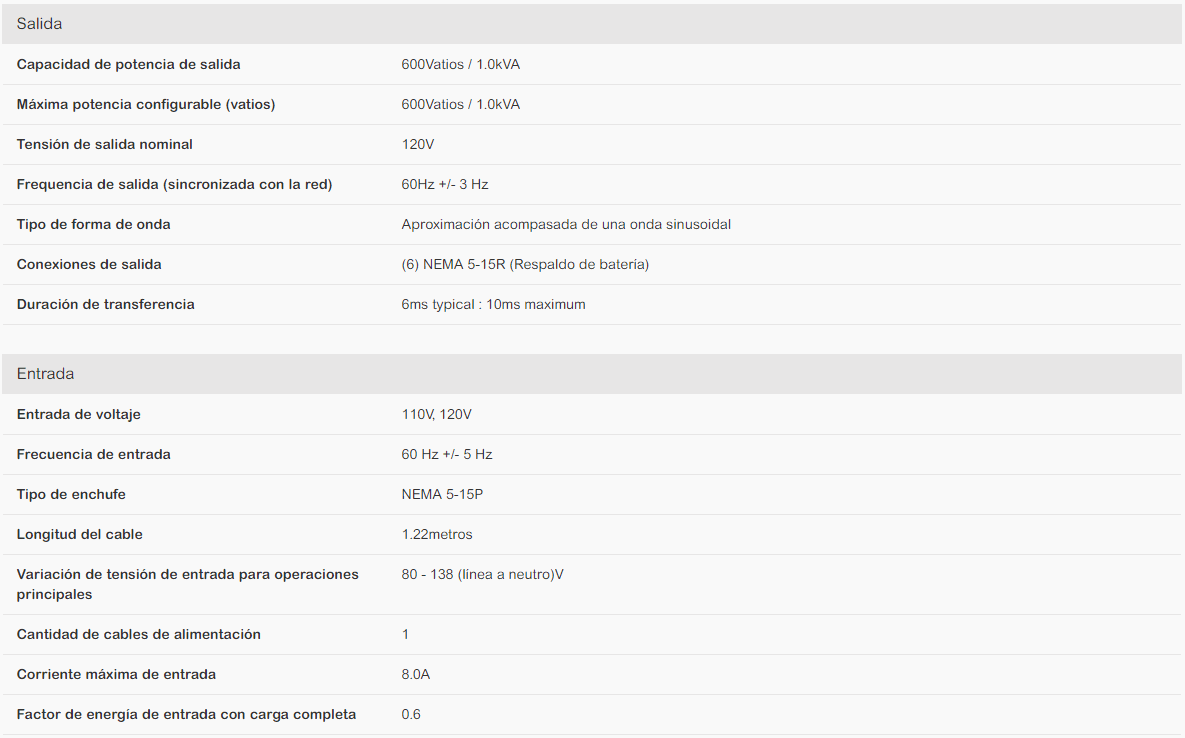Select the Aproximación acompasada waveform value
1185x738 pixels.
[x=566, y=224]
